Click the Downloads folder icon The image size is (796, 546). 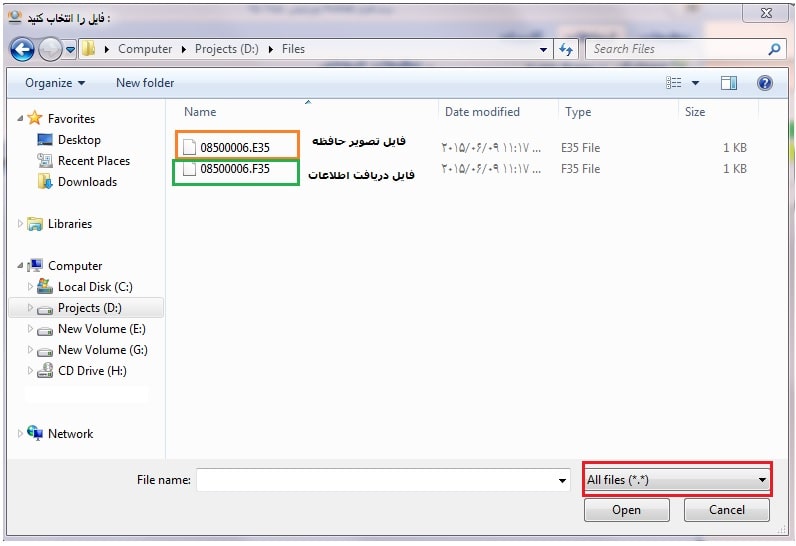pos(45,181)
